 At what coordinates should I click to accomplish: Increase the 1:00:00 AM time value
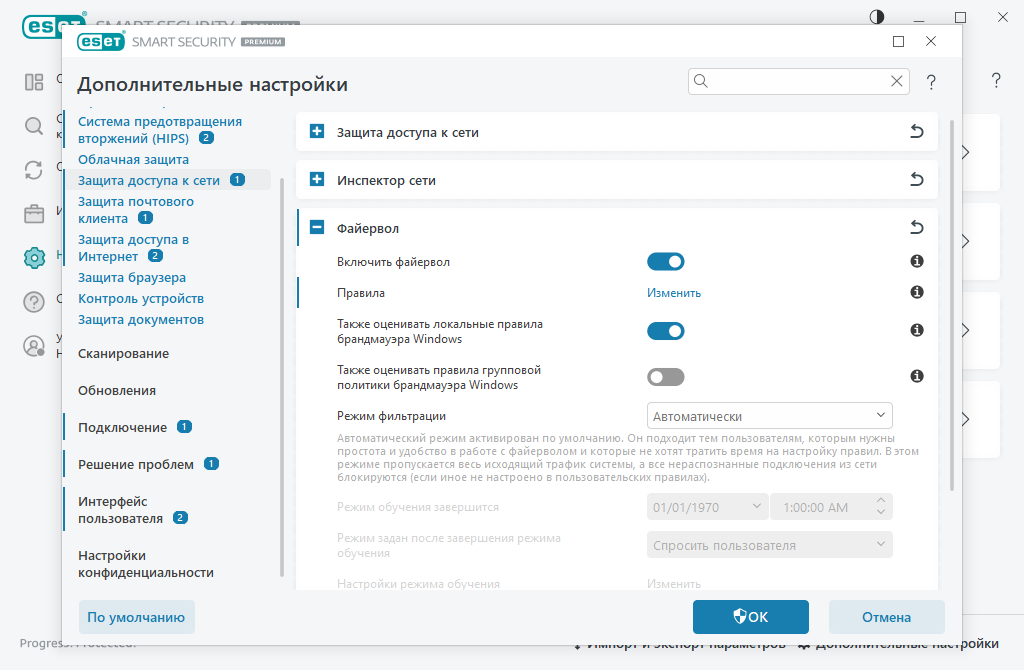(880, 501)
